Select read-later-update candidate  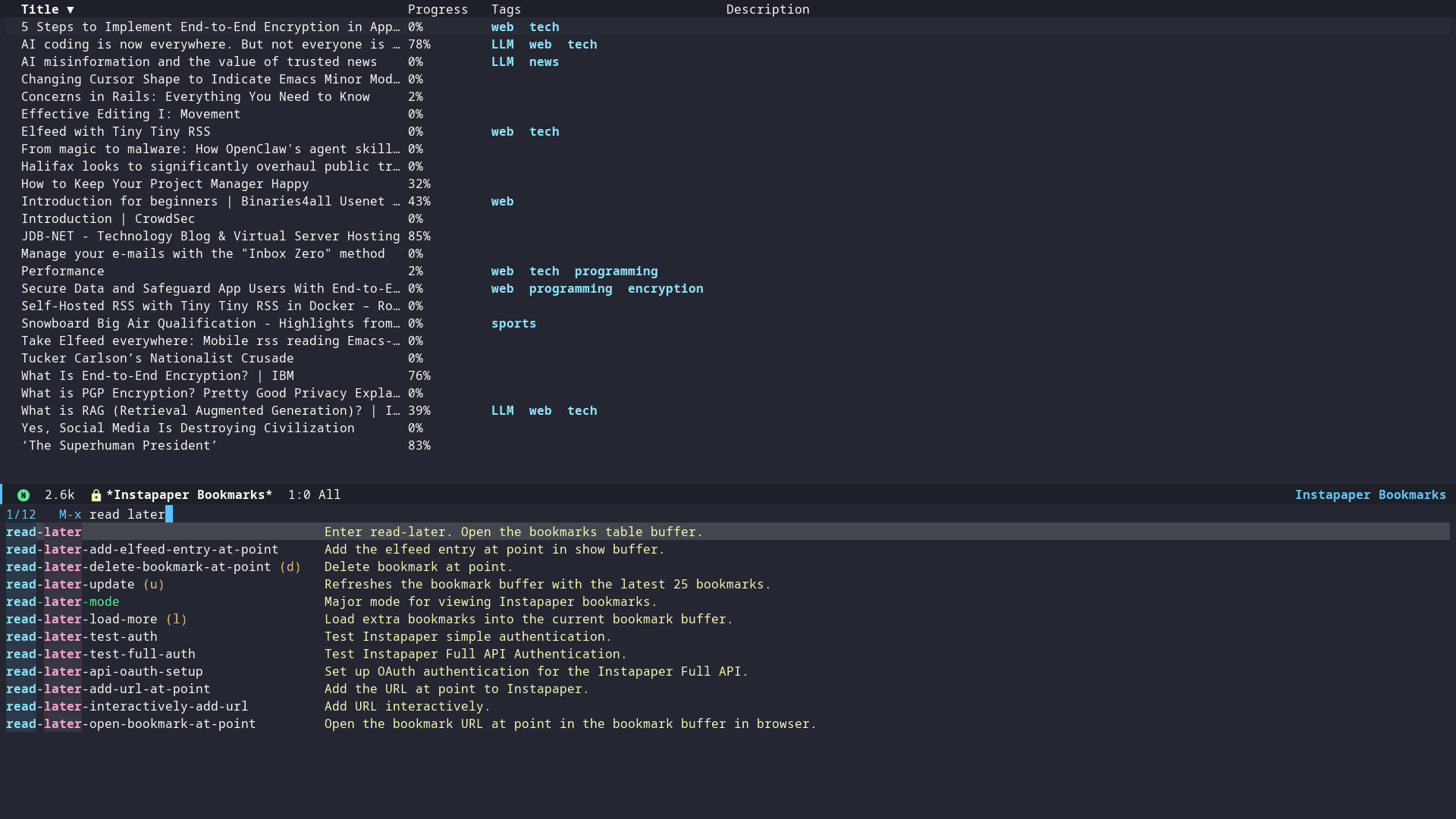pyautogui.click(x=85, y=585)
